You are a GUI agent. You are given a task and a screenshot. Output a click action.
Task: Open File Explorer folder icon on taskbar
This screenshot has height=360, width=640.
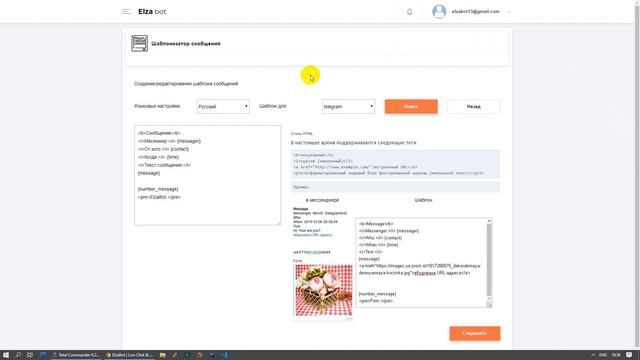[x=162, y=355]
